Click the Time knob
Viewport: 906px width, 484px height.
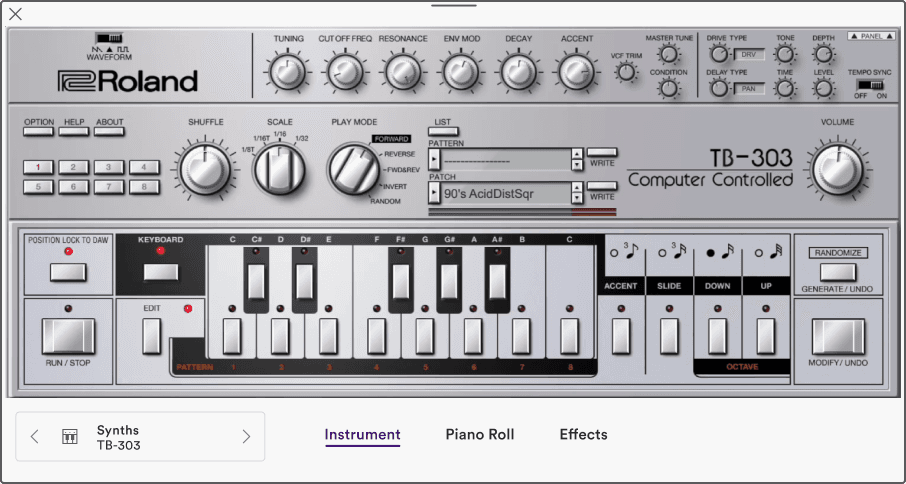click(784, 89)
